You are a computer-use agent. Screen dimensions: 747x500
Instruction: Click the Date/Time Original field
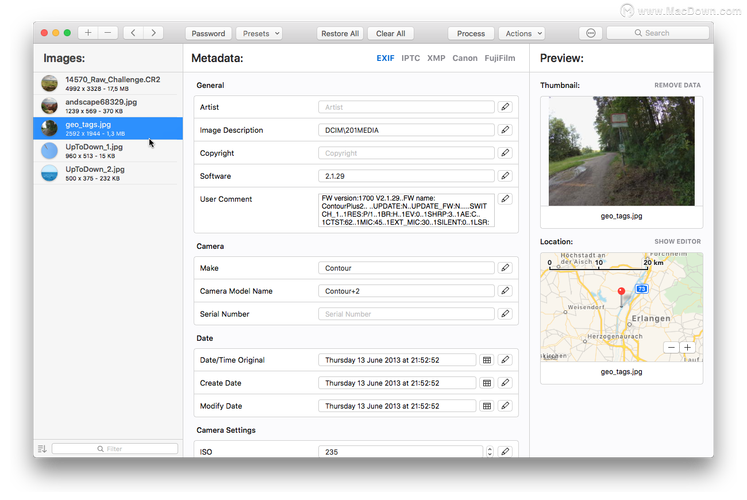tap(397, 360)
